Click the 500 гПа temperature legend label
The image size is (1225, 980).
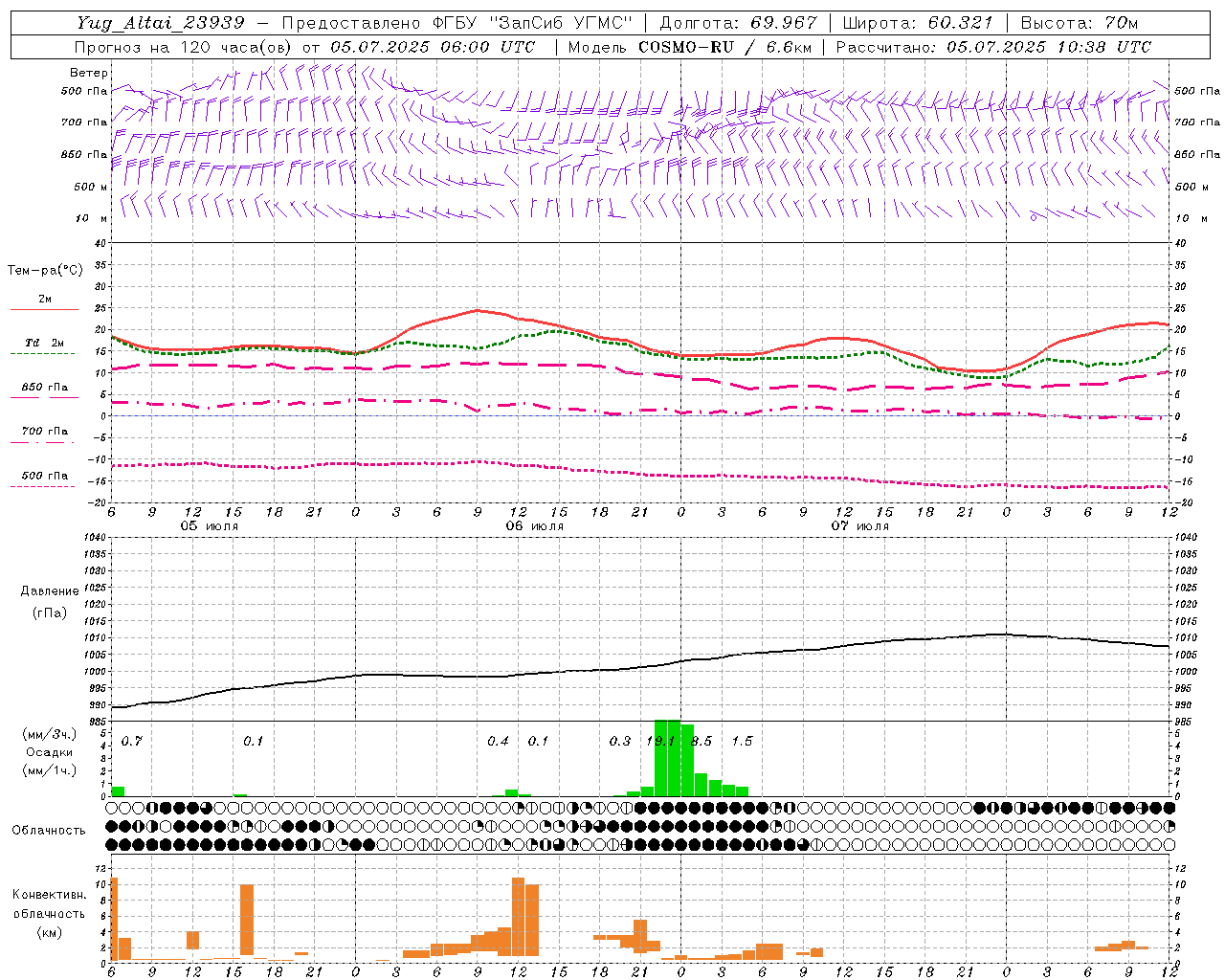coord(44,476)
